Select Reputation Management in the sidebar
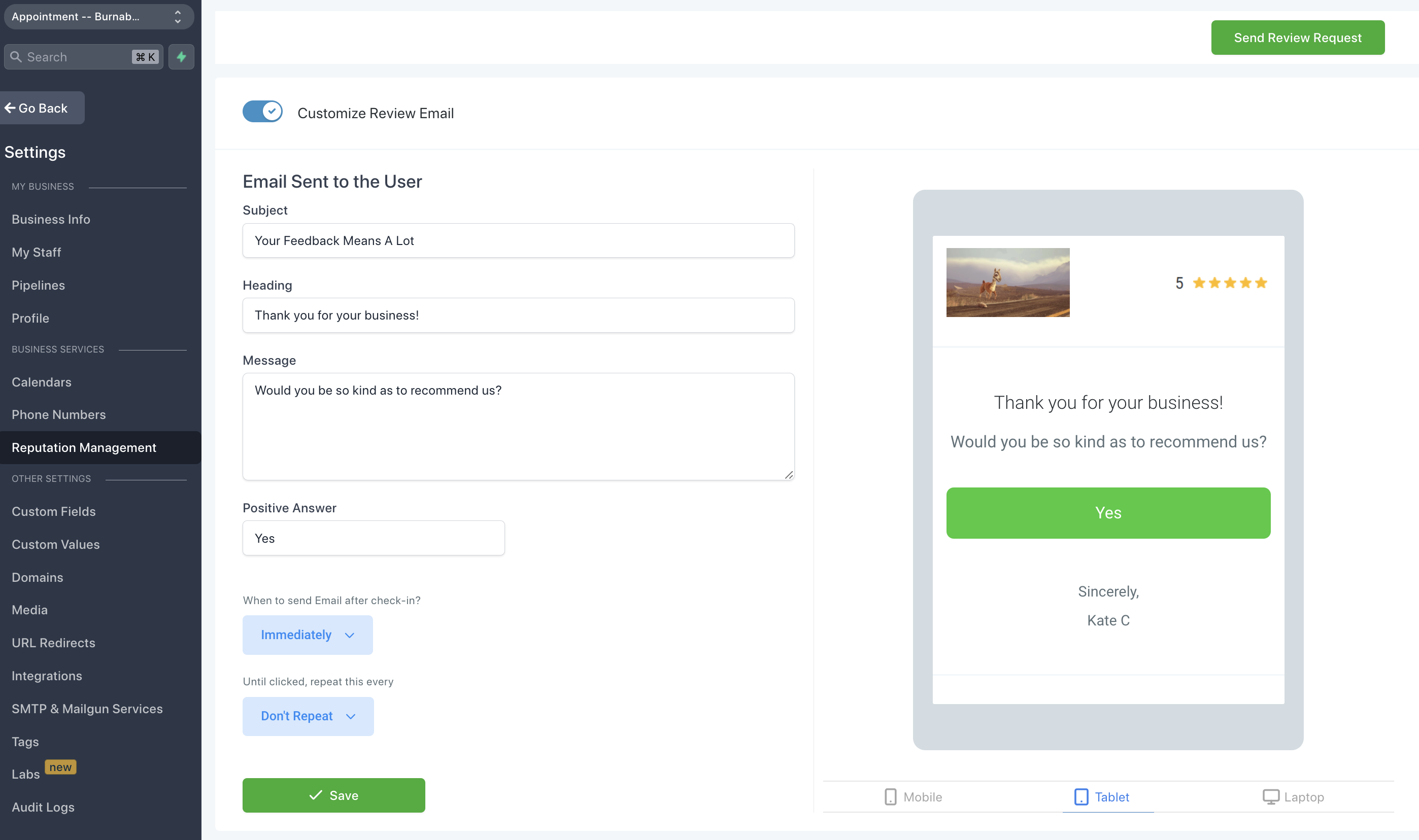The image size is (1419, 840). (x=100, y=447)
